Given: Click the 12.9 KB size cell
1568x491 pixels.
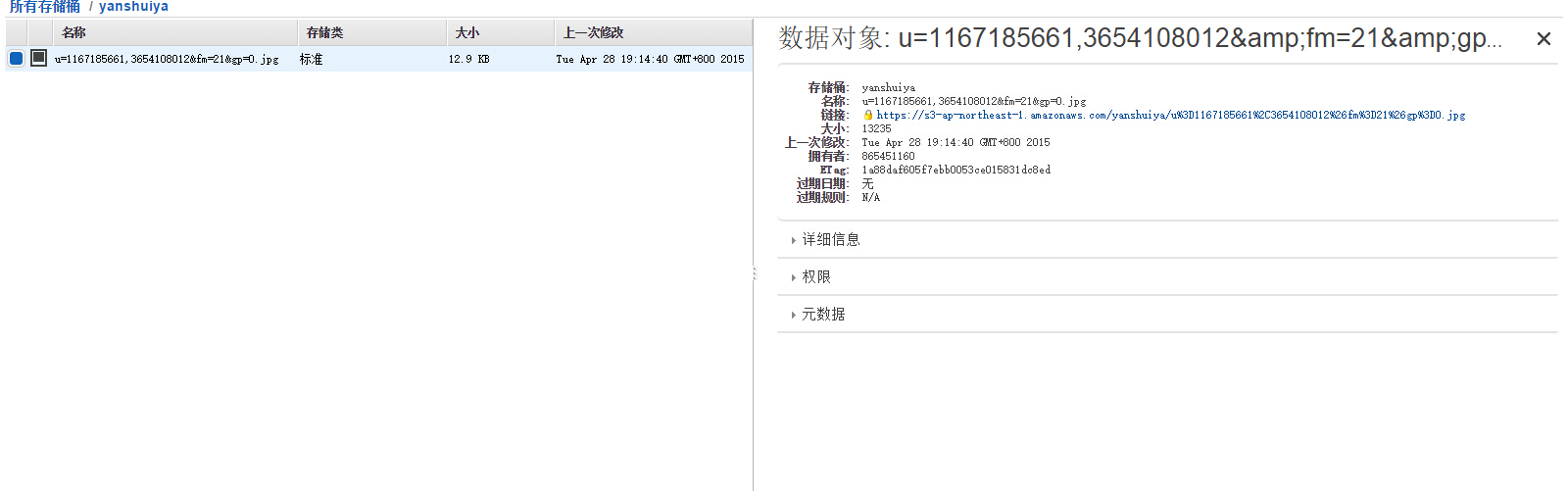Looking at the screenshot, I should 468,59.
